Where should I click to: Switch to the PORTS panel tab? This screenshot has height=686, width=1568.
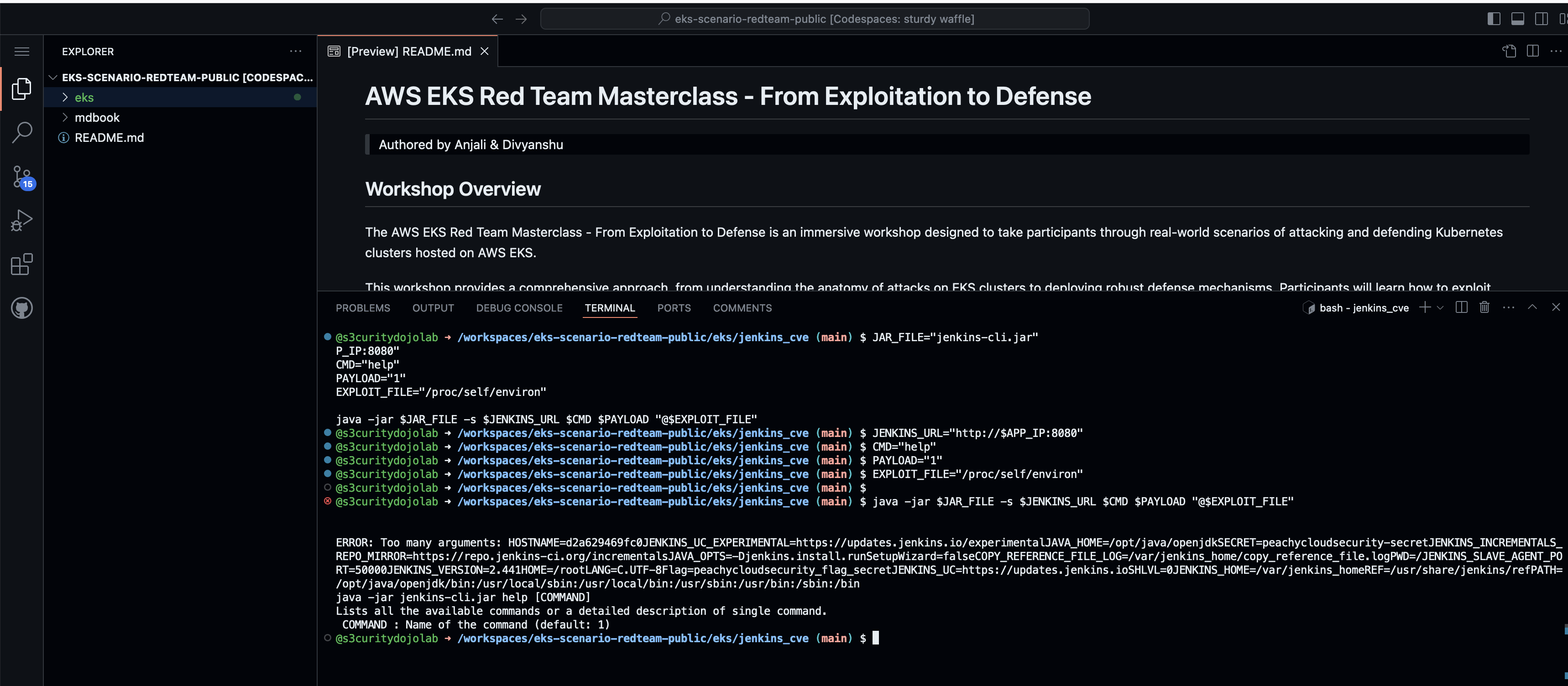(x=673, y=308)
